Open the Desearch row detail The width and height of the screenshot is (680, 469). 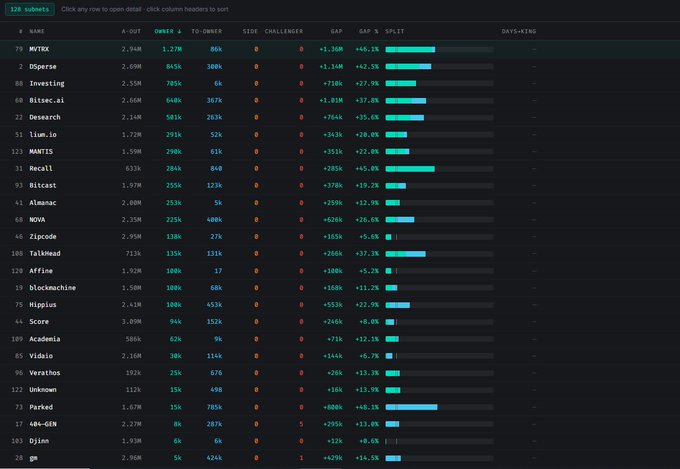click(x=340, y=117)
